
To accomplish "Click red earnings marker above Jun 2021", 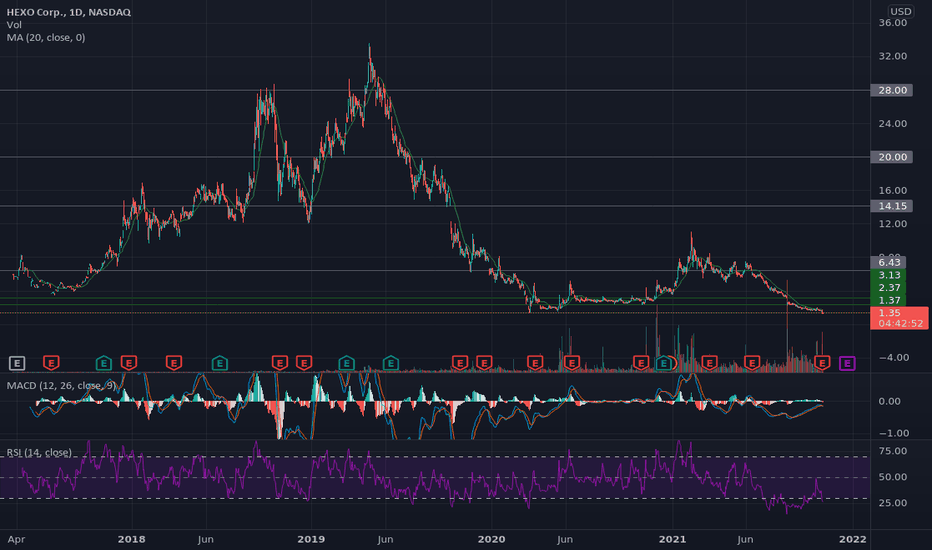I will [752, 362].
